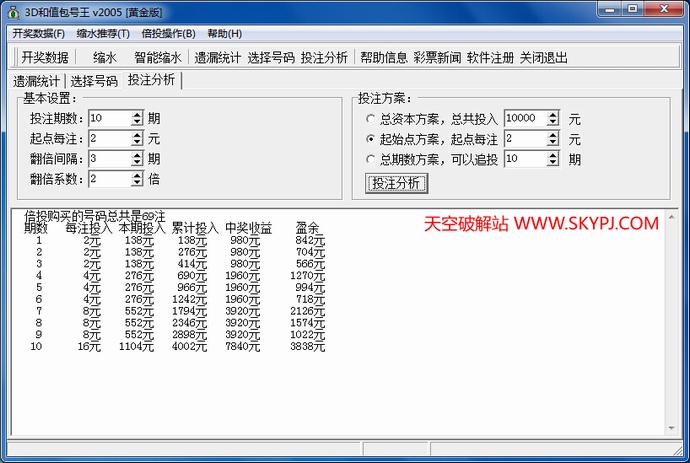Click the 开奖数据 toolbar button
The image size is (690, 463).
tap(45, 57)
